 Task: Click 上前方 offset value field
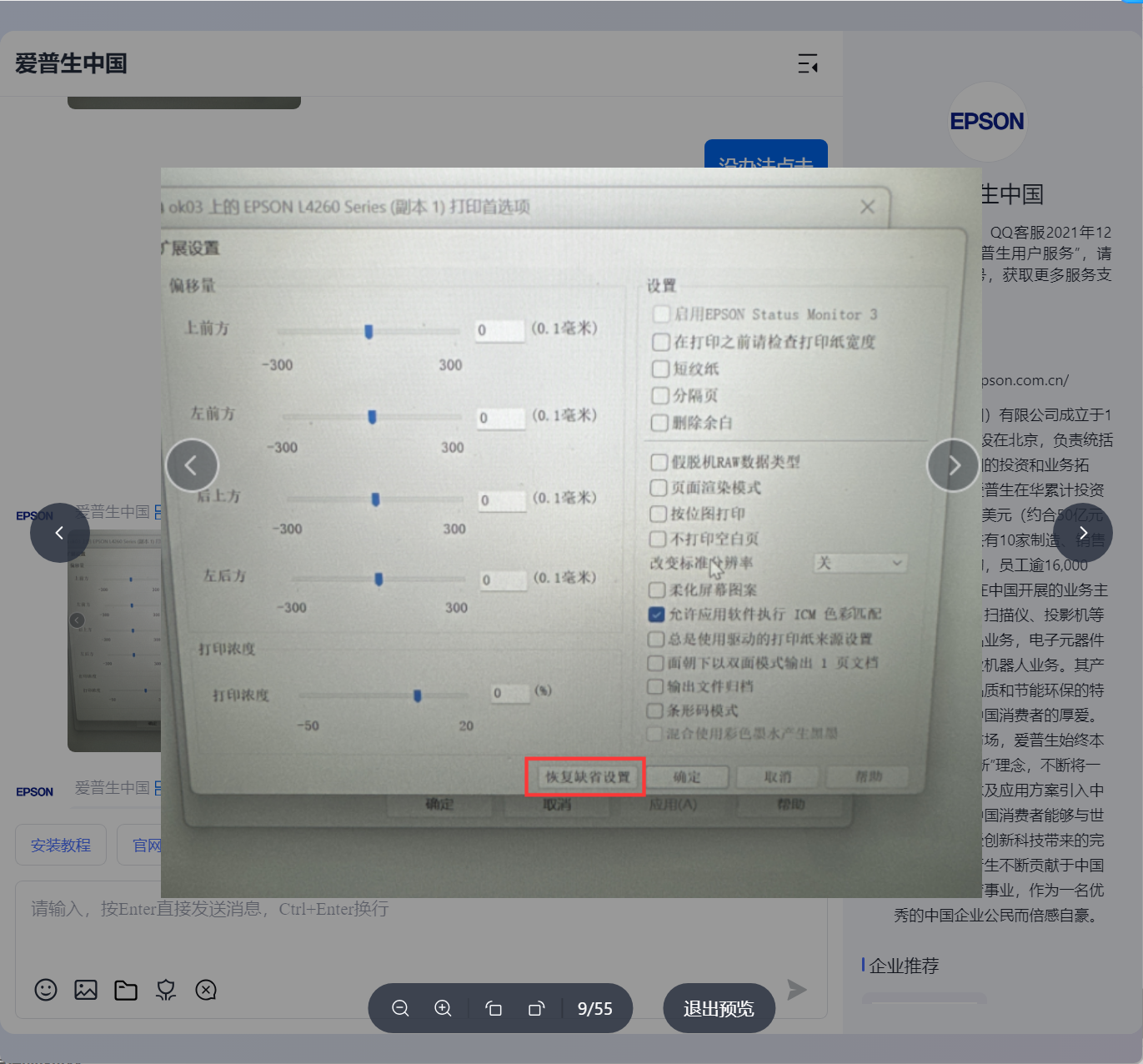tap(499, 330)
